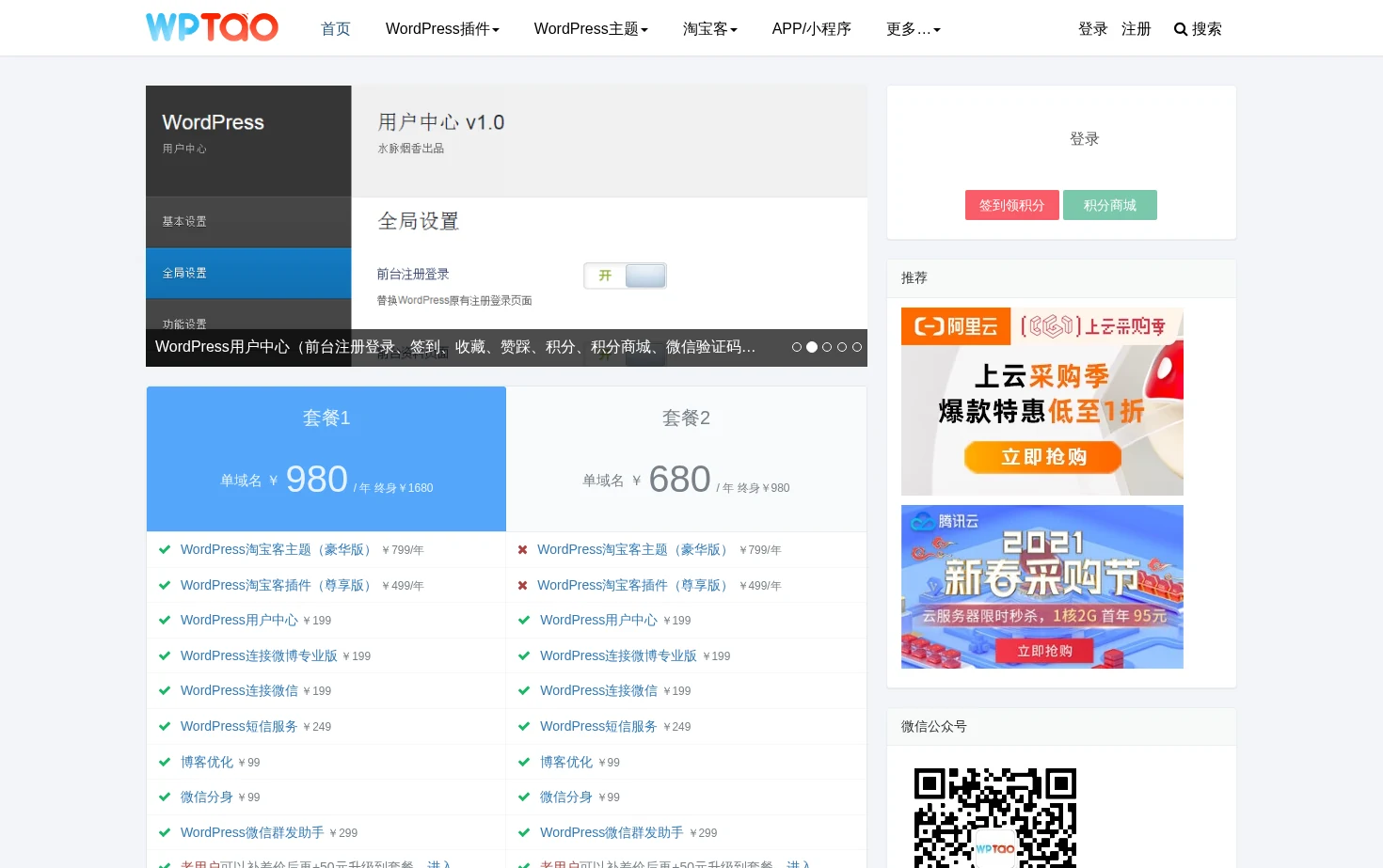Select the second carousel indicator dot

click(x=812, y=347)
